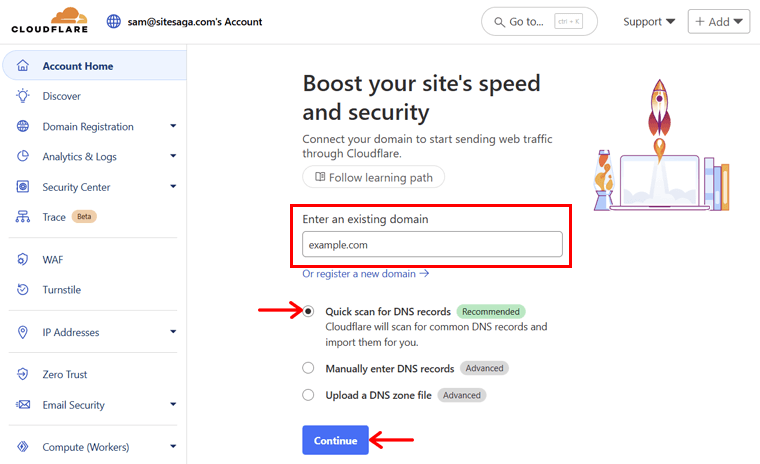This screenshot has width=760, height=464.
Task: Click the Boost your site's speed heading
Action: [x=421, y=97]
